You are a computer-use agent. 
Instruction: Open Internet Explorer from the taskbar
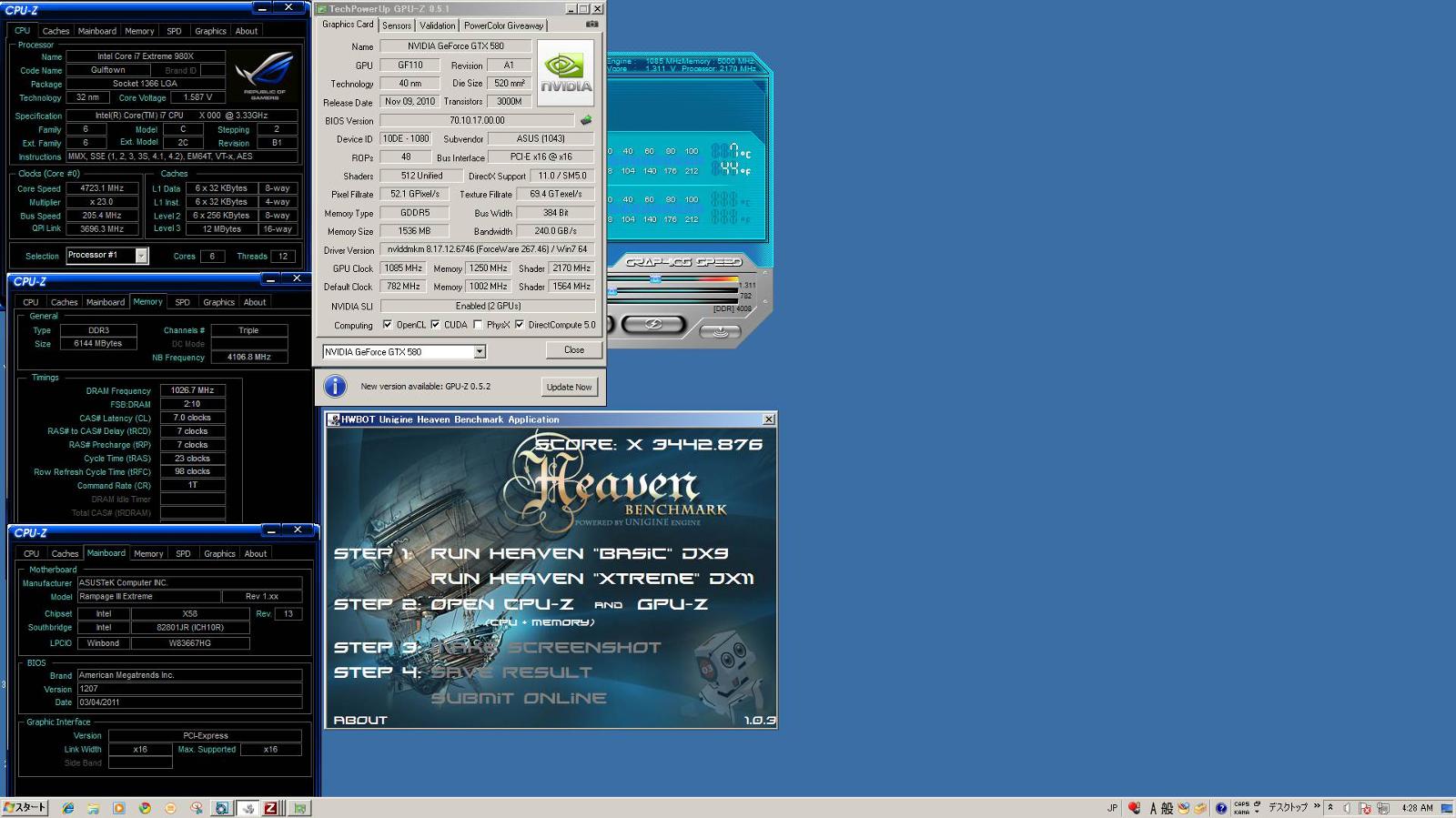click(68, 808)
